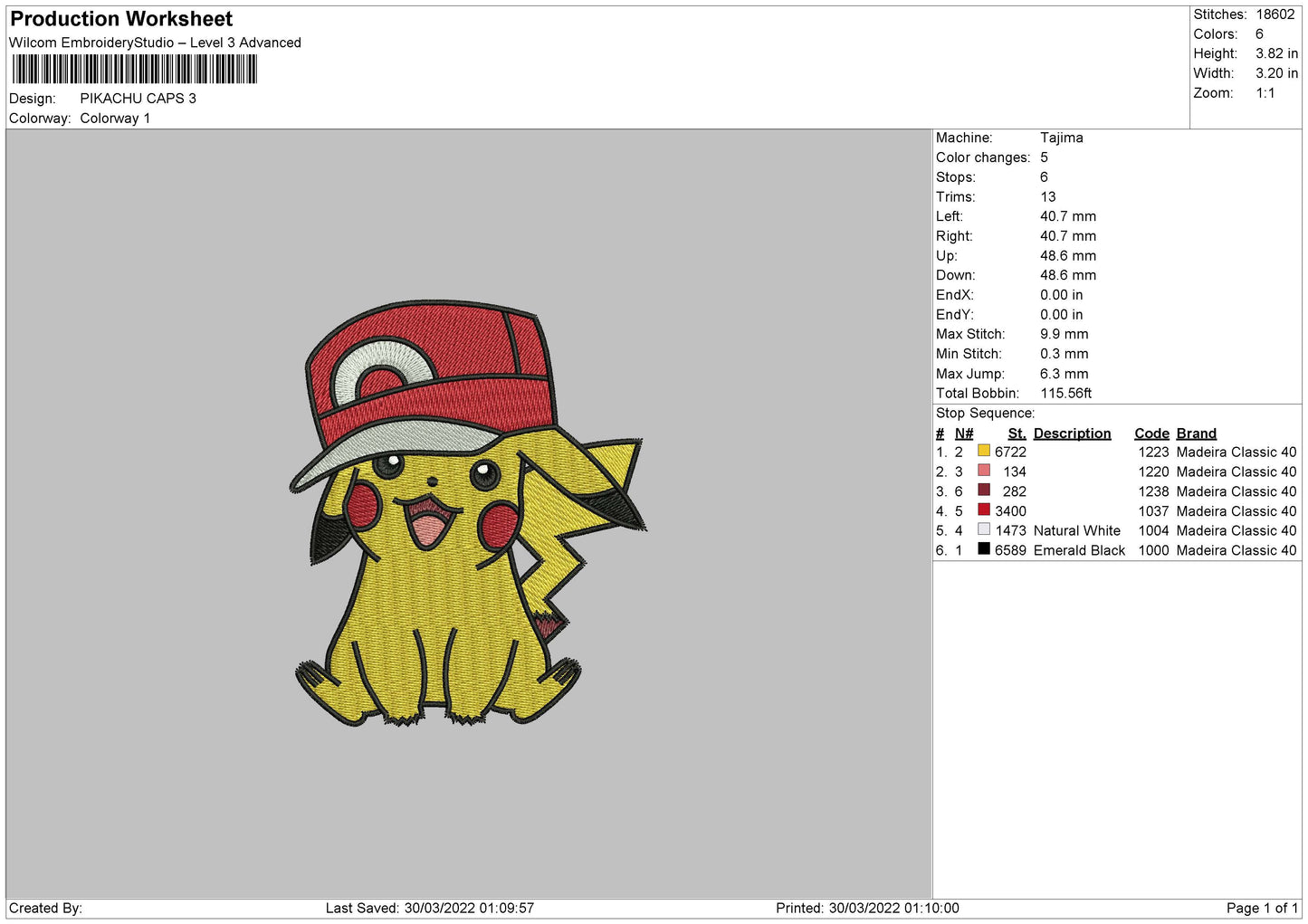Click the Machine value Tajima

(x=1061, y=138)
